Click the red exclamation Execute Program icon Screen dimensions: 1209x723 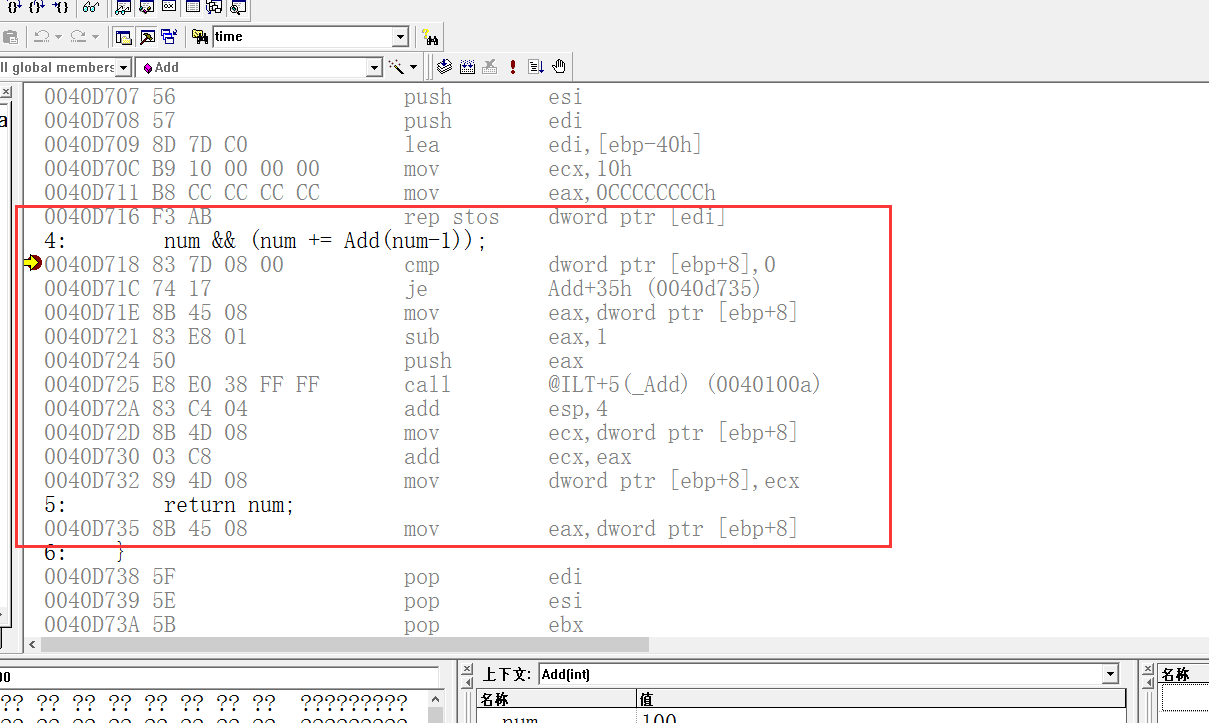coord(513,67)
